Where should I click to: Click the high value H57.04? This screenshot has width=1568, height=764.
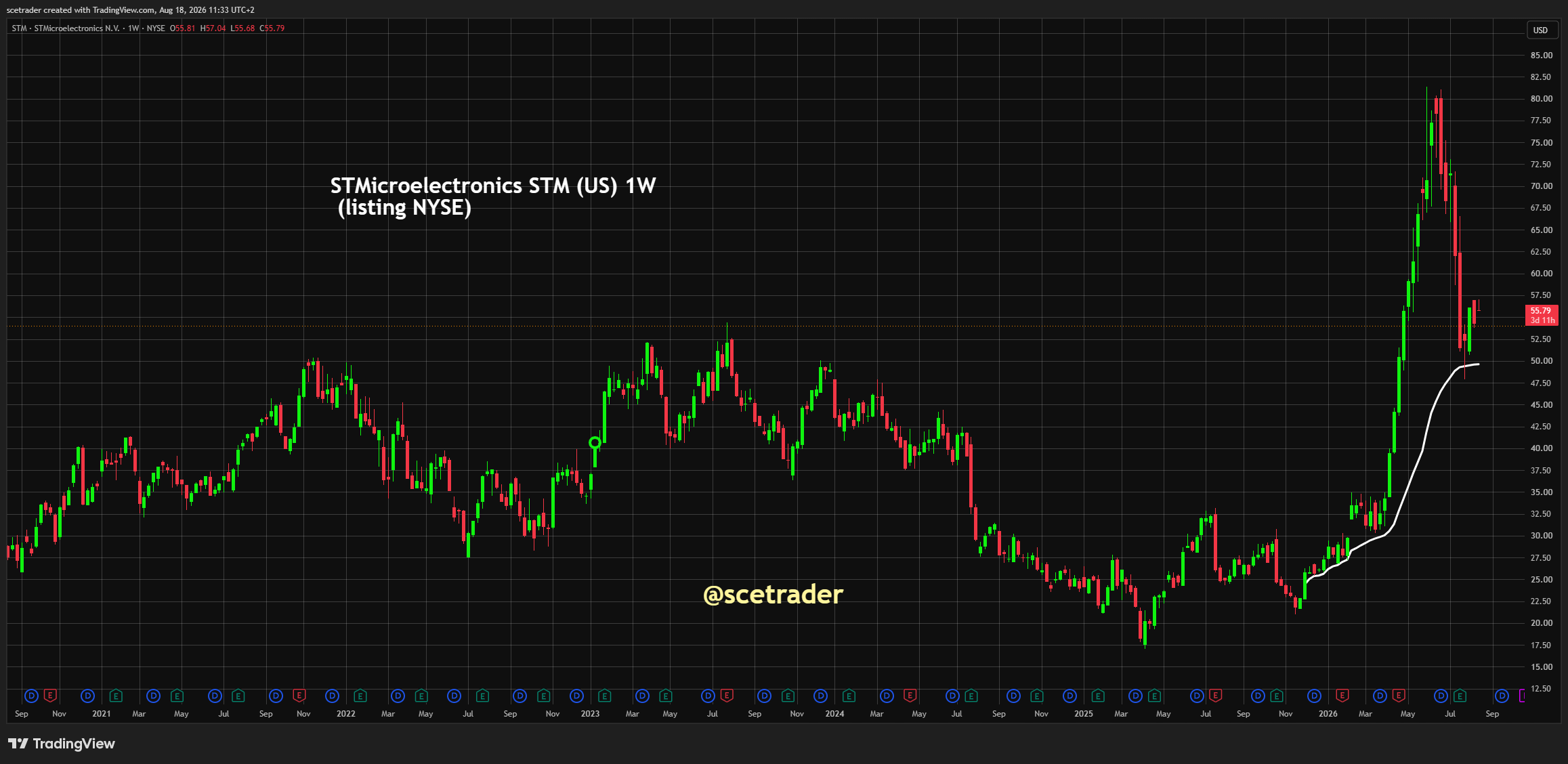click(213, 28)
